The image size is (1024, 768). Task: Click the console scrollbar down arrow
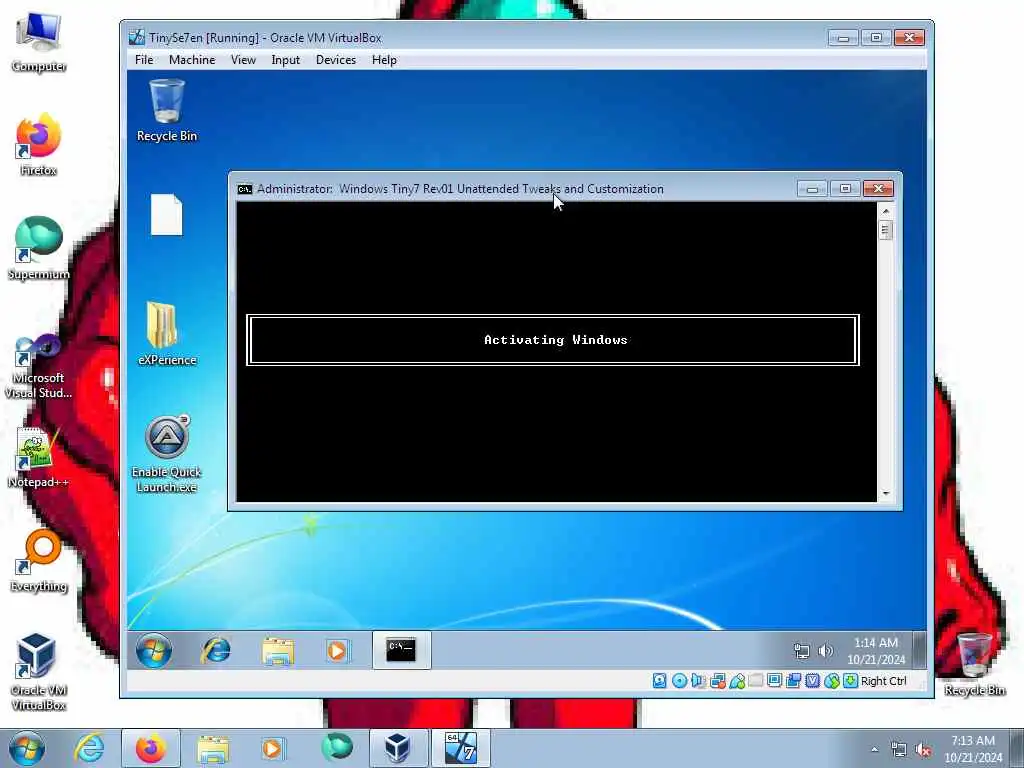coord(886,494)
